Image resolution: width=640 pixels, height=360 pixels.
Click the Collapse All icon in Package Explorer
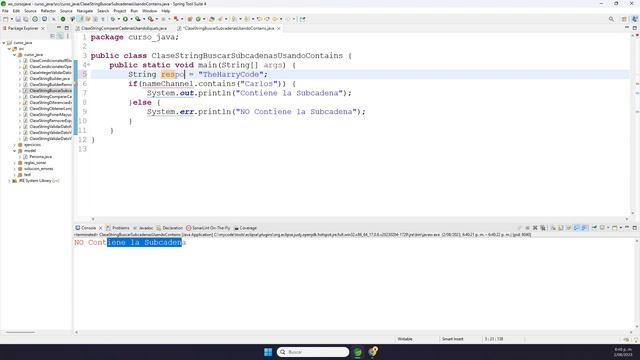click(52, 36)
